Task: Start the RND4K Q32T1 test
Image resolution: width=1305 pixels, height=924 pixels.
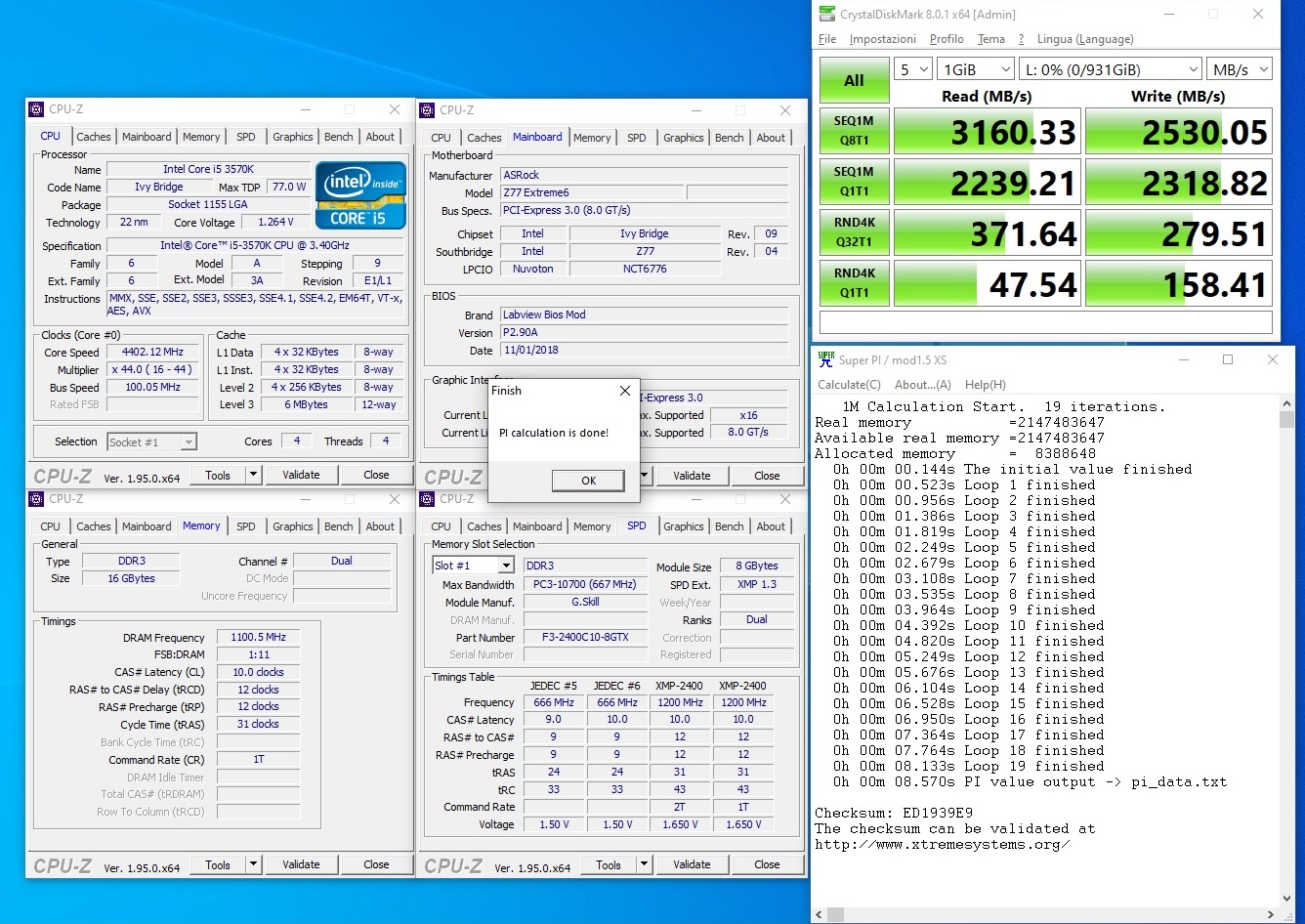Action: tap(854, 232)
